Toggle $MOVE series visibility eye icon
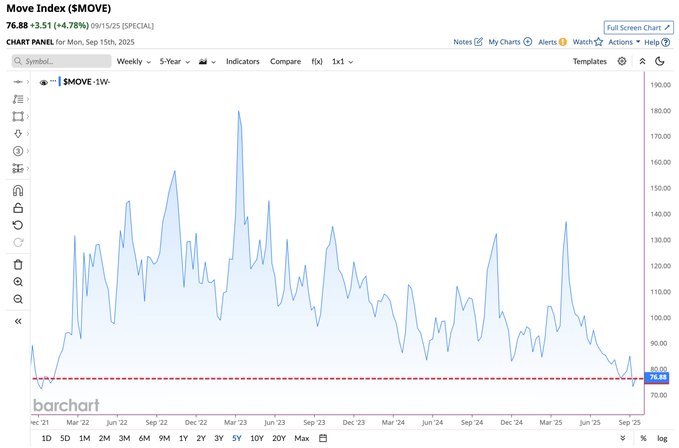 click(x=44, y=83)
